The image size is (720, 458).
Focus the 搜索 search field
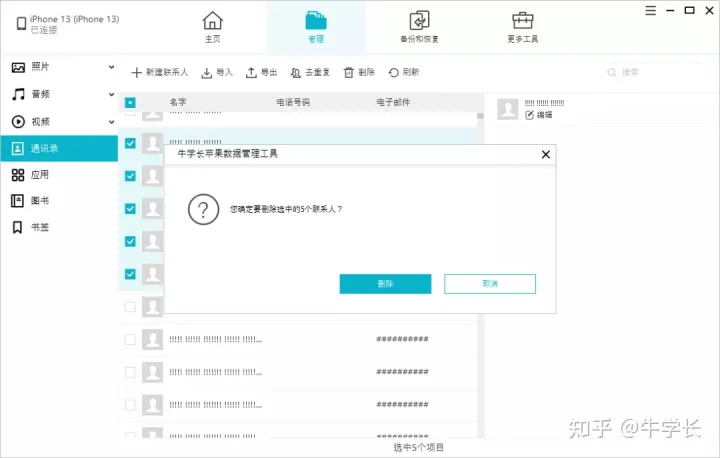tap(652, 72)
